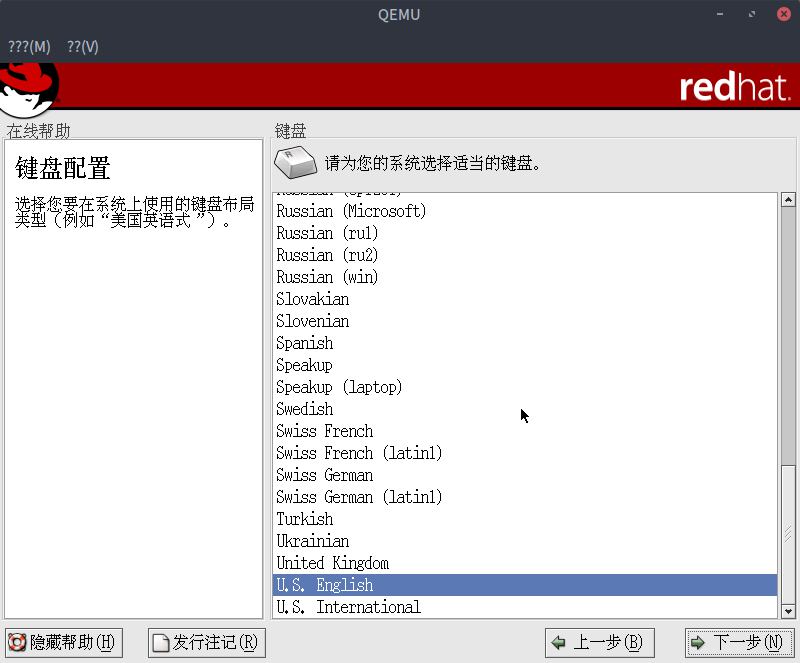Pick Russian (Microsoft) keyboard layout
The height and width of the screenshot is (663, 800).
(351, 211)
